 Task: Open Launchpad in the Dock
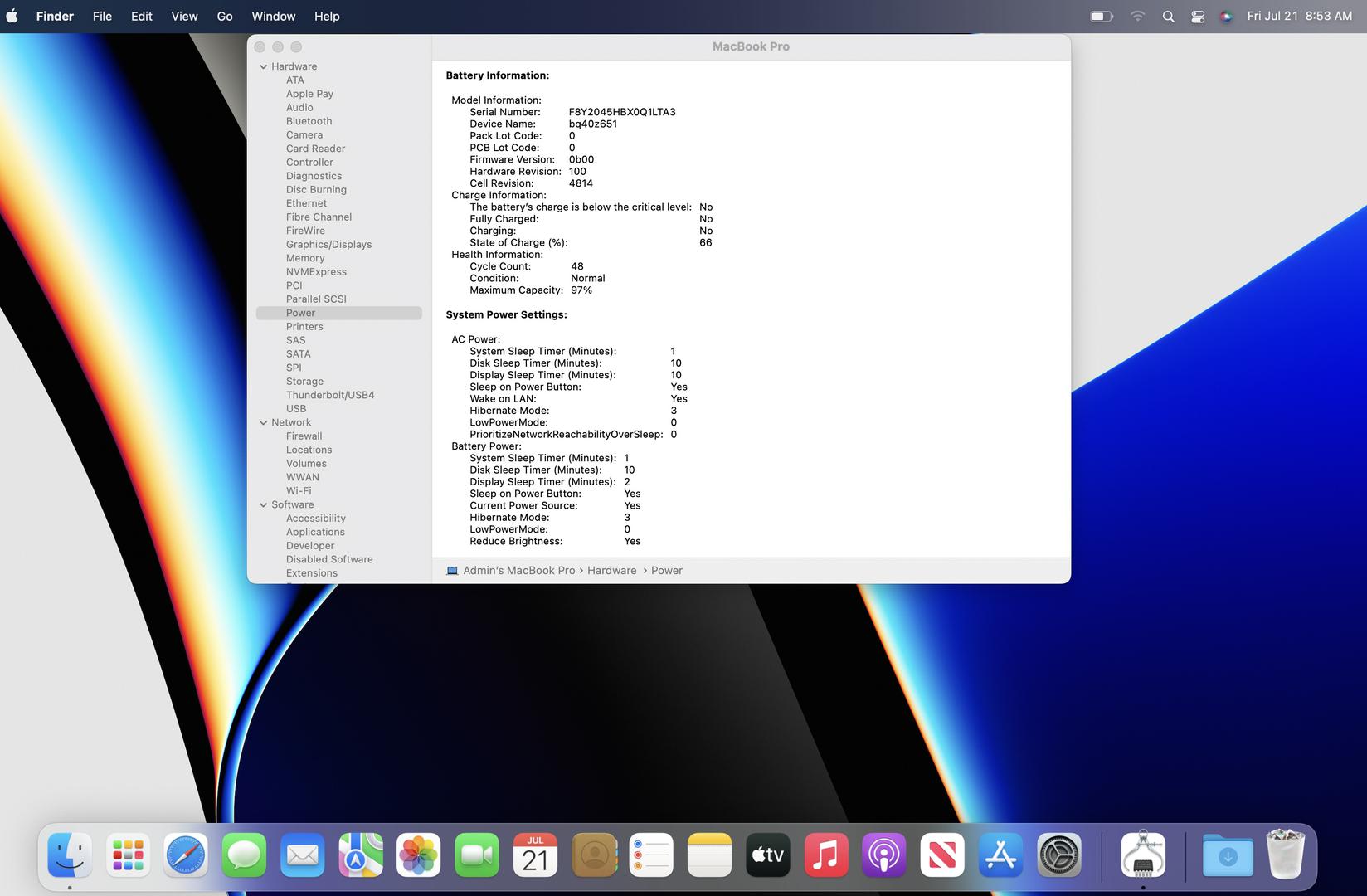point(129,855)
